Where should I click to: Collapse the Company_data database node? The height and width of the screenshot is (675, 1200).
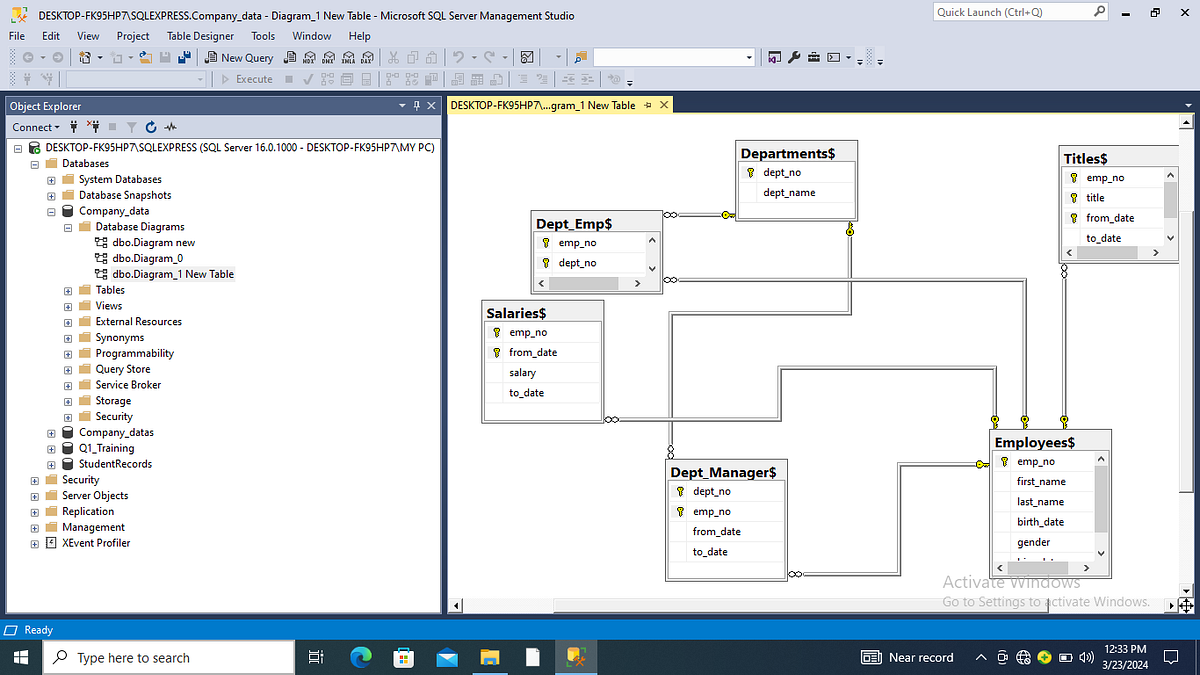(51, 211)
